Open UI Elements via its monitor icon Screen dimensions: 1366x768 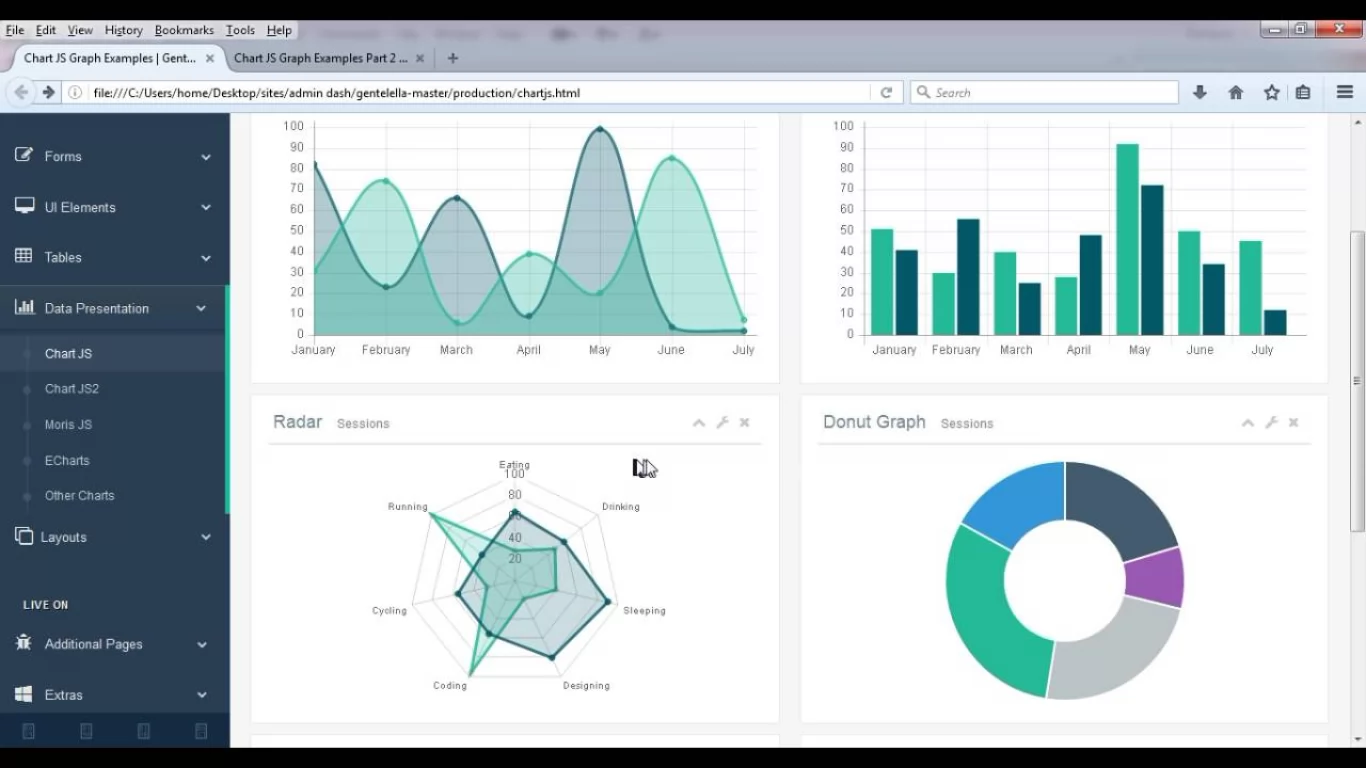click(x=24, y=207)
